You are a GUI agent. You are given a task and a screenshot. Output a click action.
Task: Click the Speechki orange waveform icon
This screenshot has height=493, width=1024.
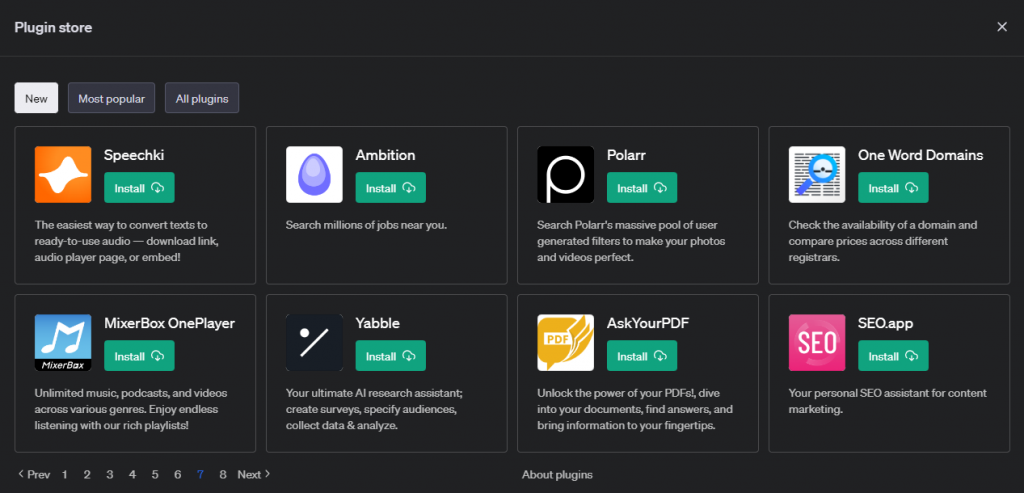[63, 175]
